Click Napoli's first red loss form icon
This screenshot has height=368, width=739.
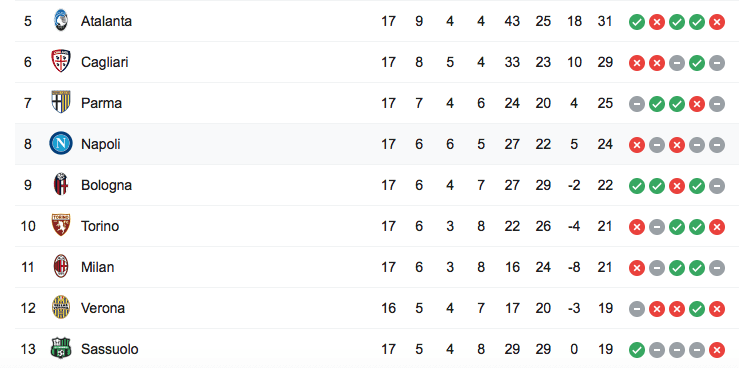tap(637, 145)
